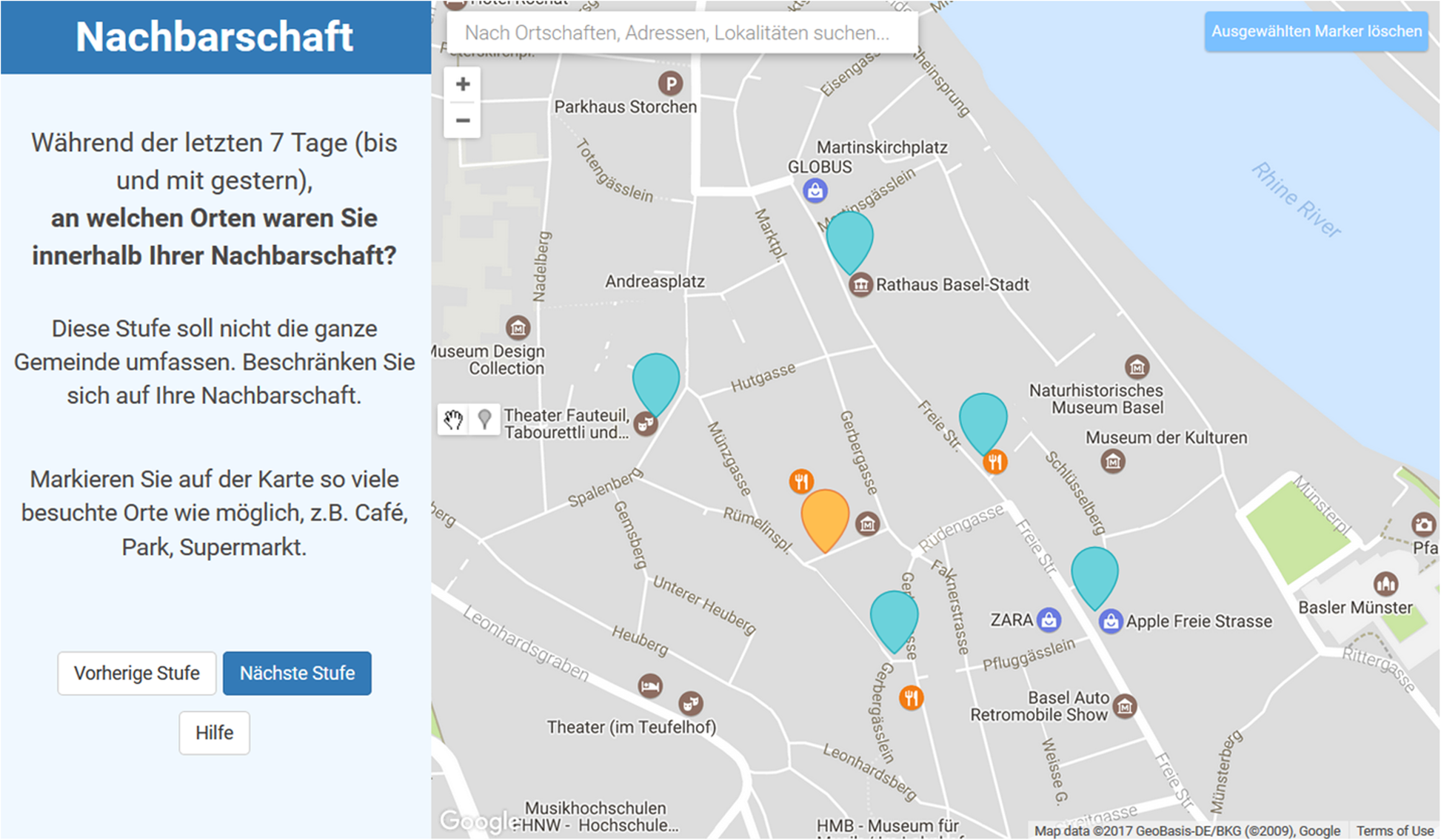
Task: Zoom in on the map
Action: click(x=462, y=84)
